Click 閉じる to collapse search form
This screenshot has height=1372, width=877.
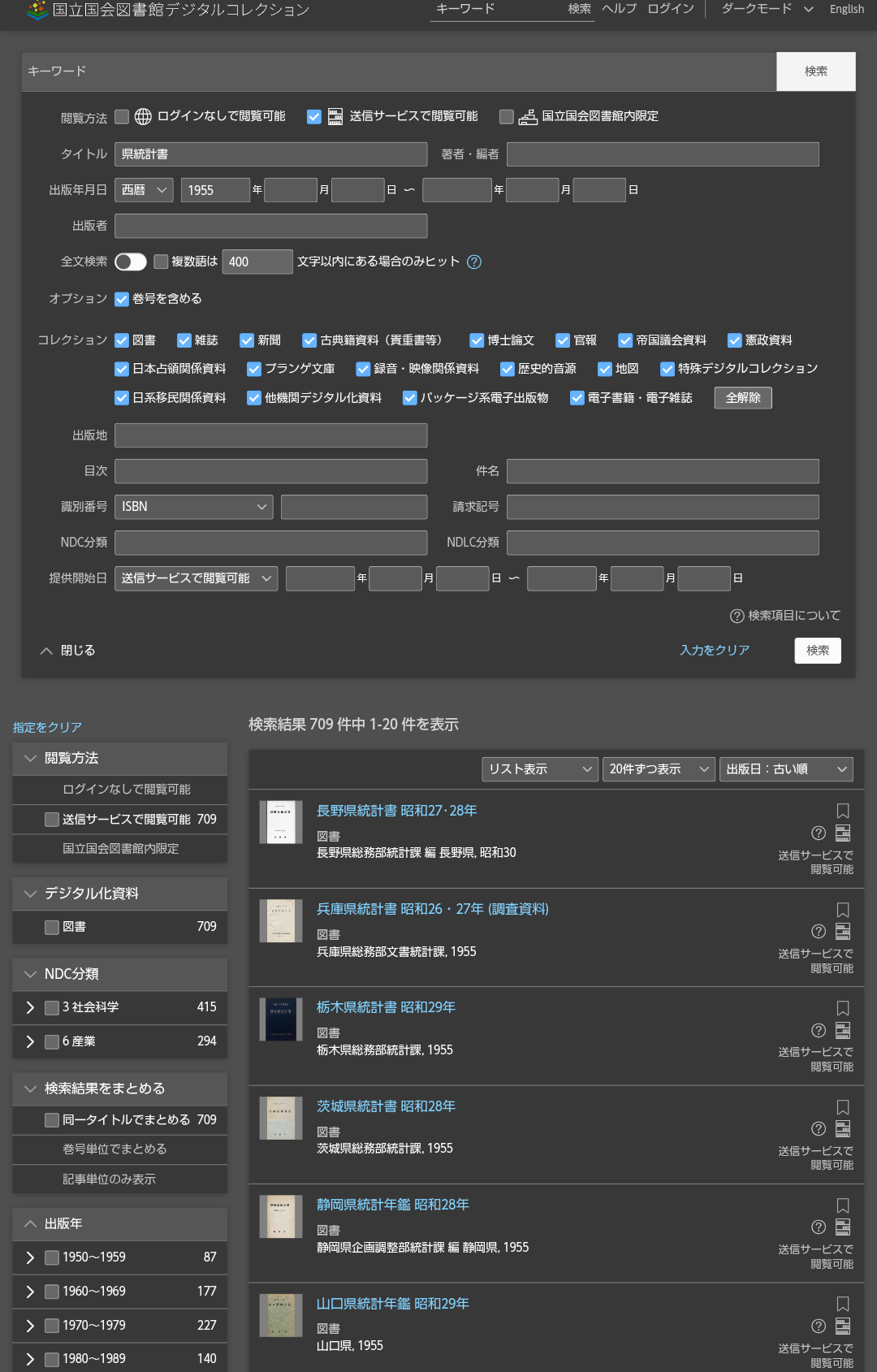tap(68, 651)
